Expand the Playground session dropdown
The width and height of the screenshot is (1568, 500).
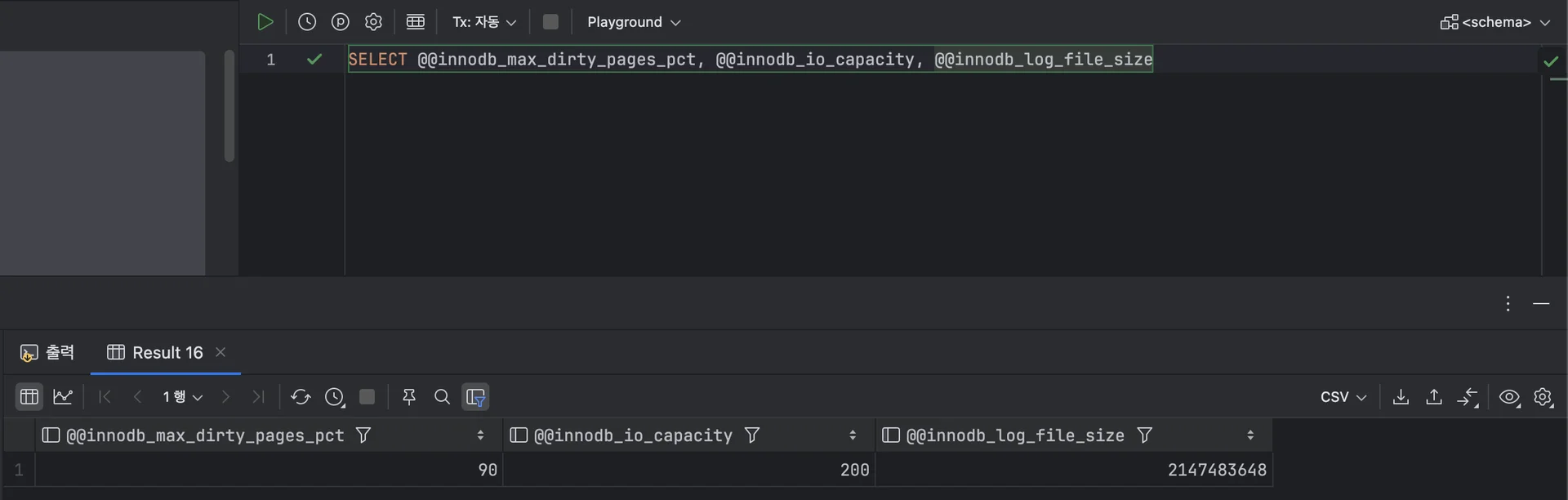point(634,22)
